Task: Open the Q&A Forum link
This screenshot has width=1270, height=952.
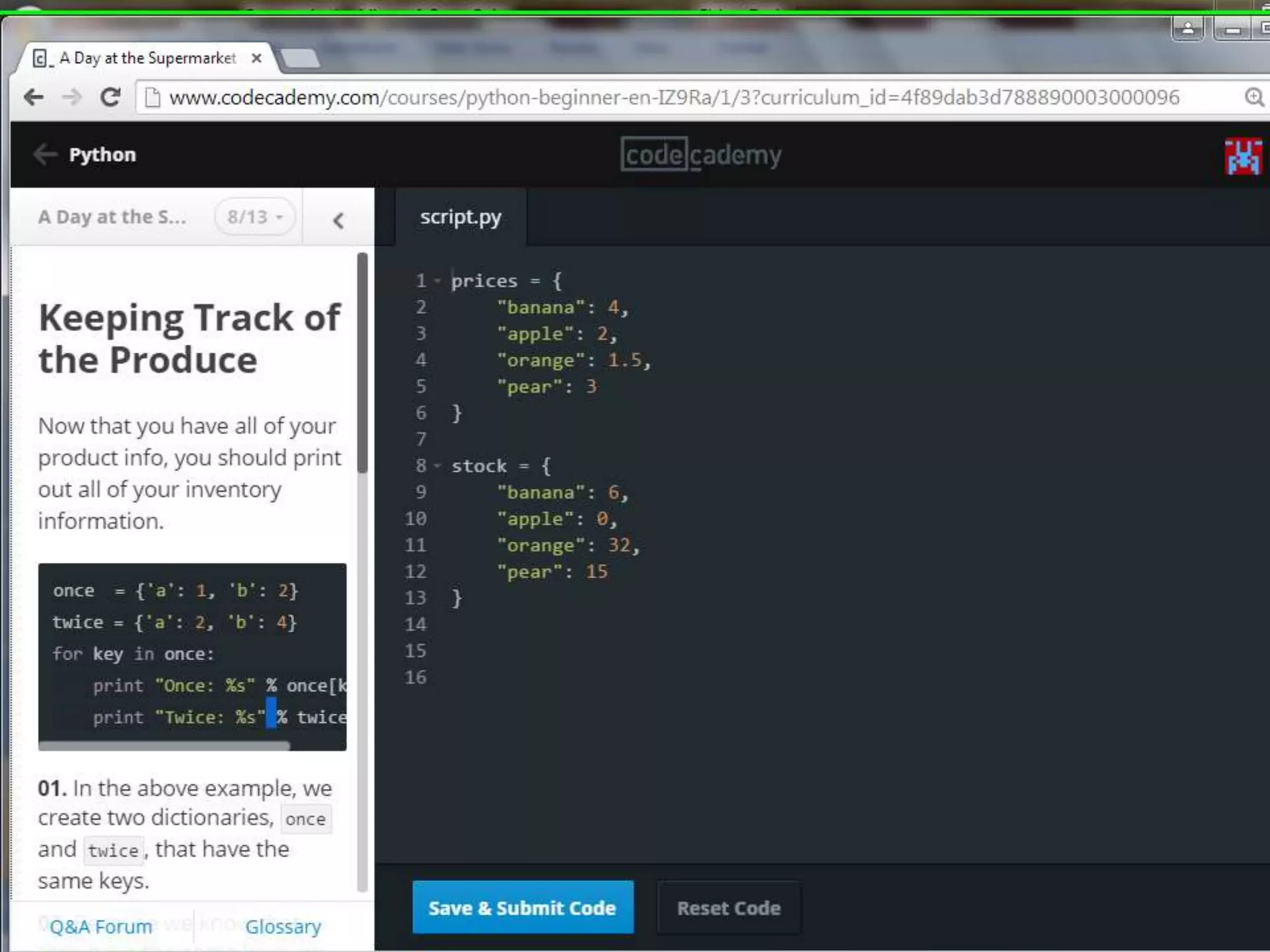Action: [x=101, y=927]
